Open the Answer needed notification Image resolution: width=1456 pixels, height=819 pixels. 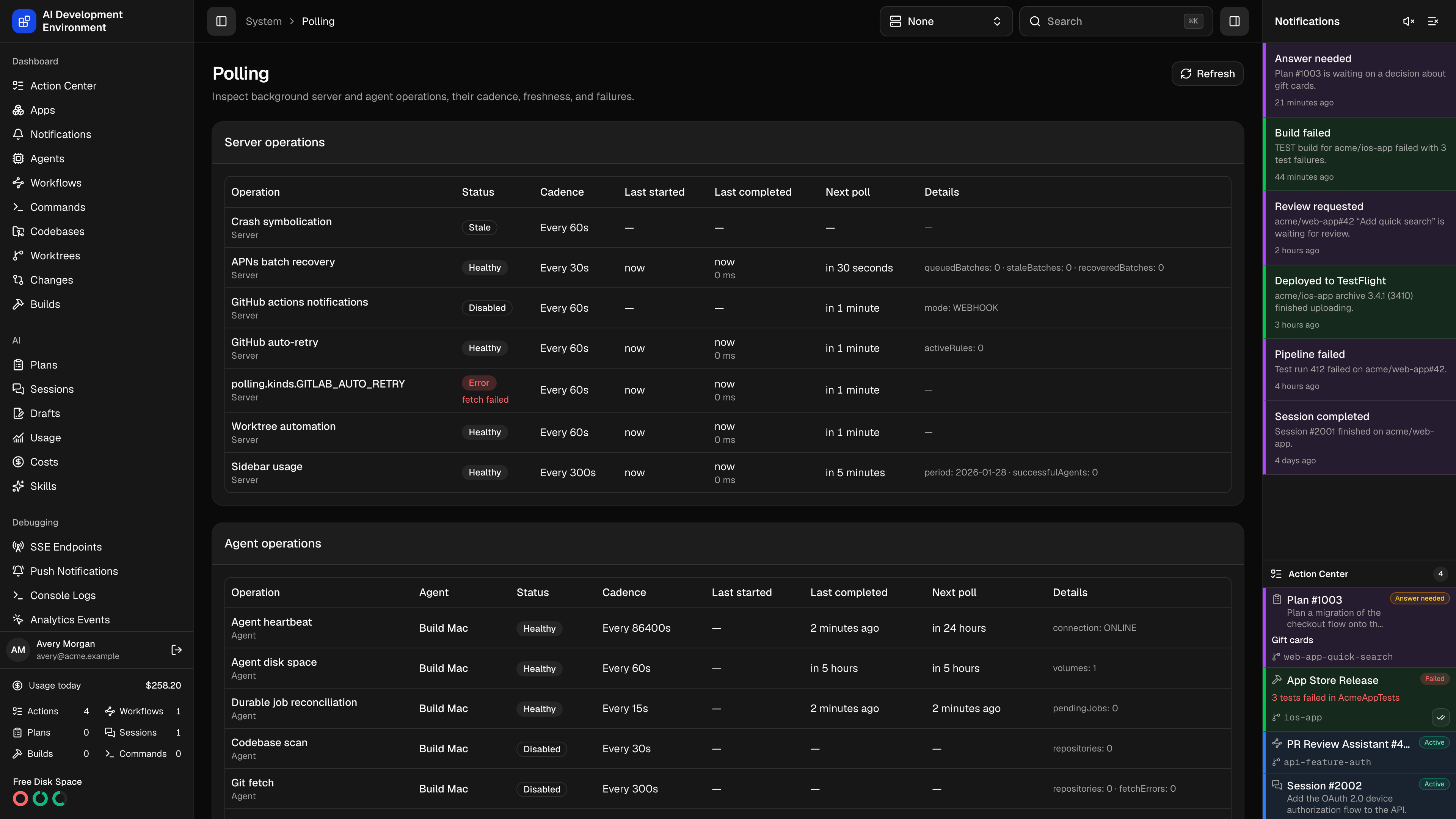pyautogui.click(x=1359, y=80)
